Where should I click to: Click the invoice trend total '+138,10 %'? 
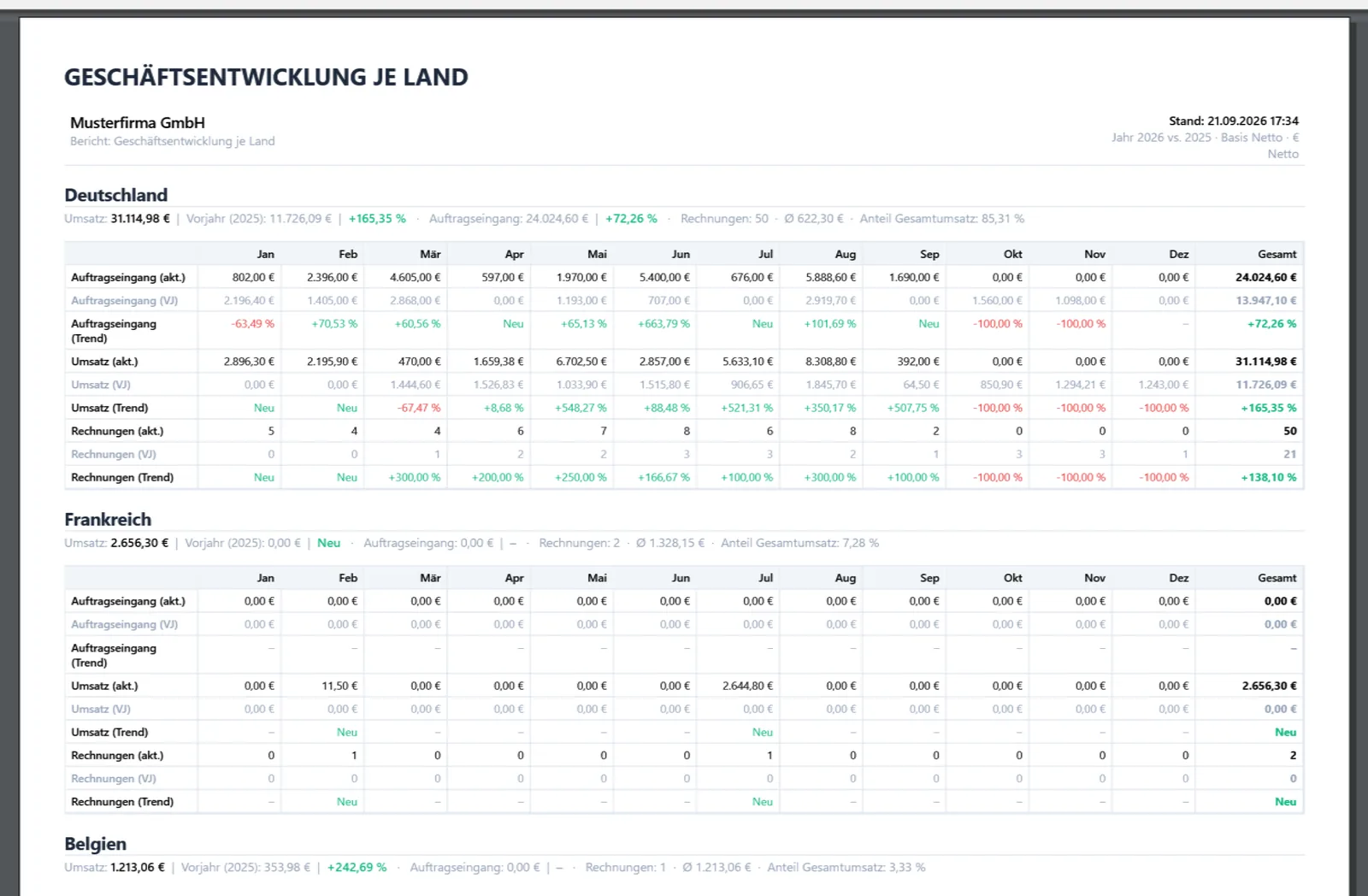point(1269,477)
